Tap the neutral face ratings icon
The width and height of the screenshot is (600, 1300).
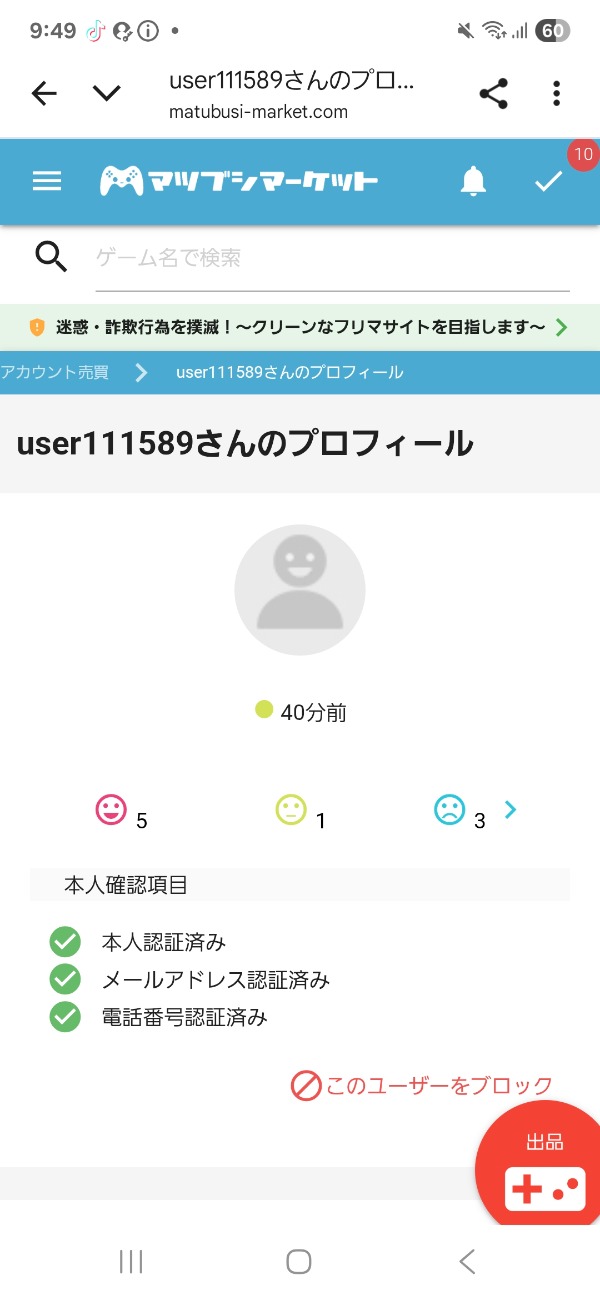290,810
